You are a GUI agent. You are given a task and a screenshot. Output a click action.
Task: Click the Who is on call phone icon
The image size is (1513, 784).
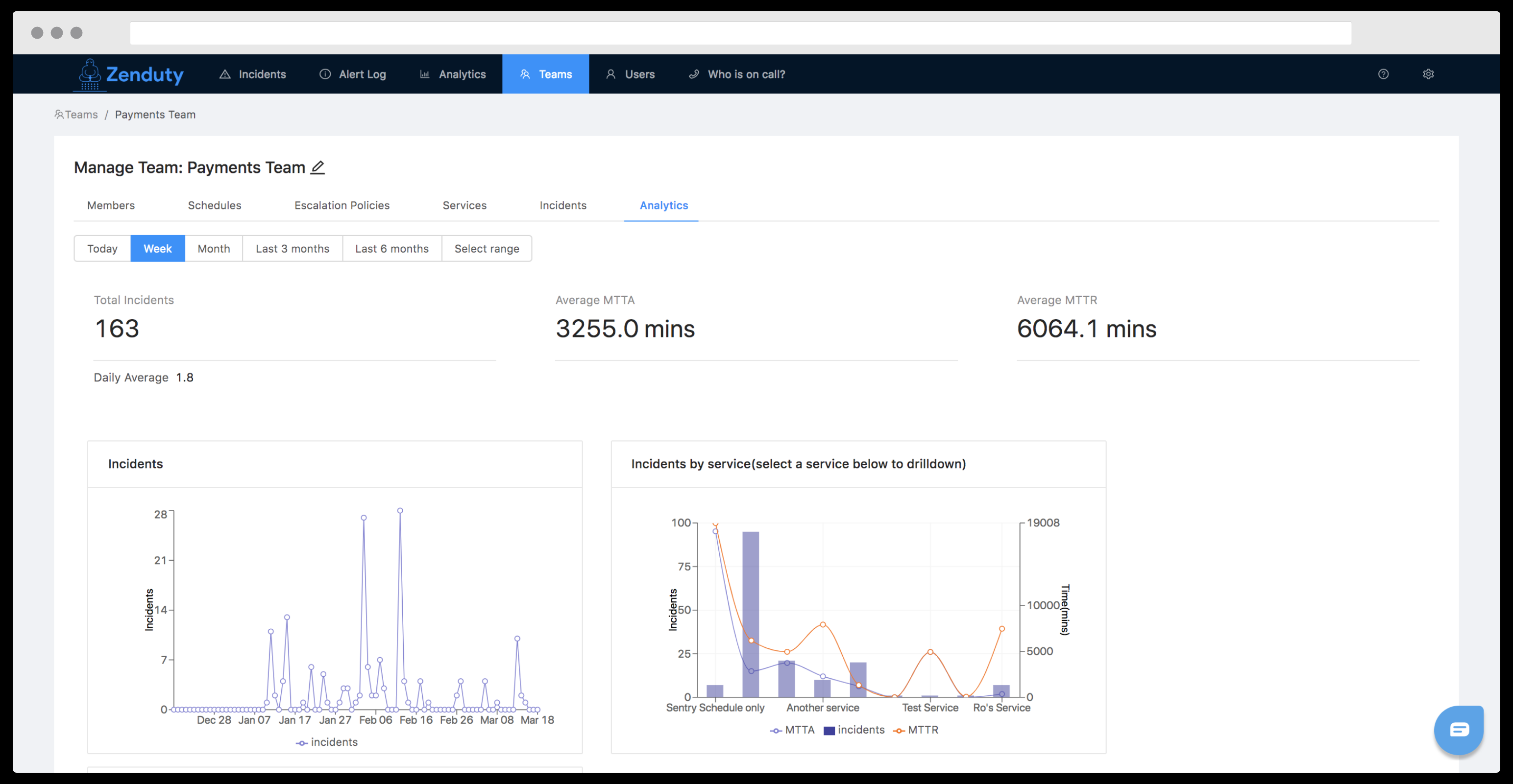point(694,74)
